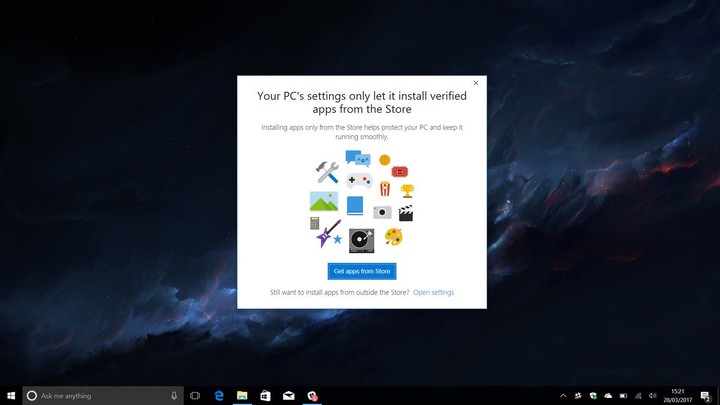Screen dimensions: 720x405
Task: Open File Explorer from the taskbar
Action: 242,396
